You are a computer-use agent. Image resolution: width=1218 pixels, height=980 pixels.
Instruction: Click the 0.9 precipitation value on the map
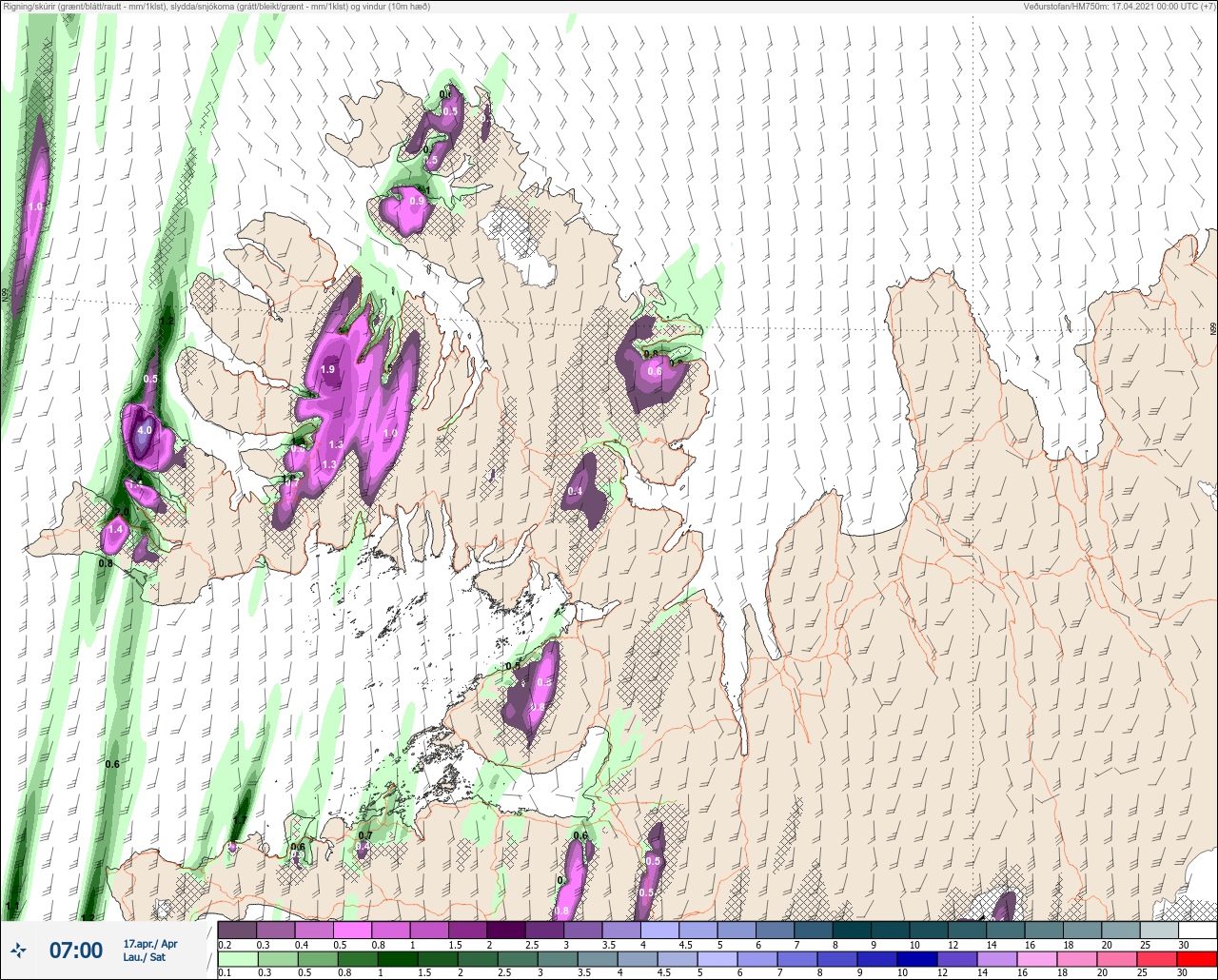pyautogui.click(x=417, y=201)
